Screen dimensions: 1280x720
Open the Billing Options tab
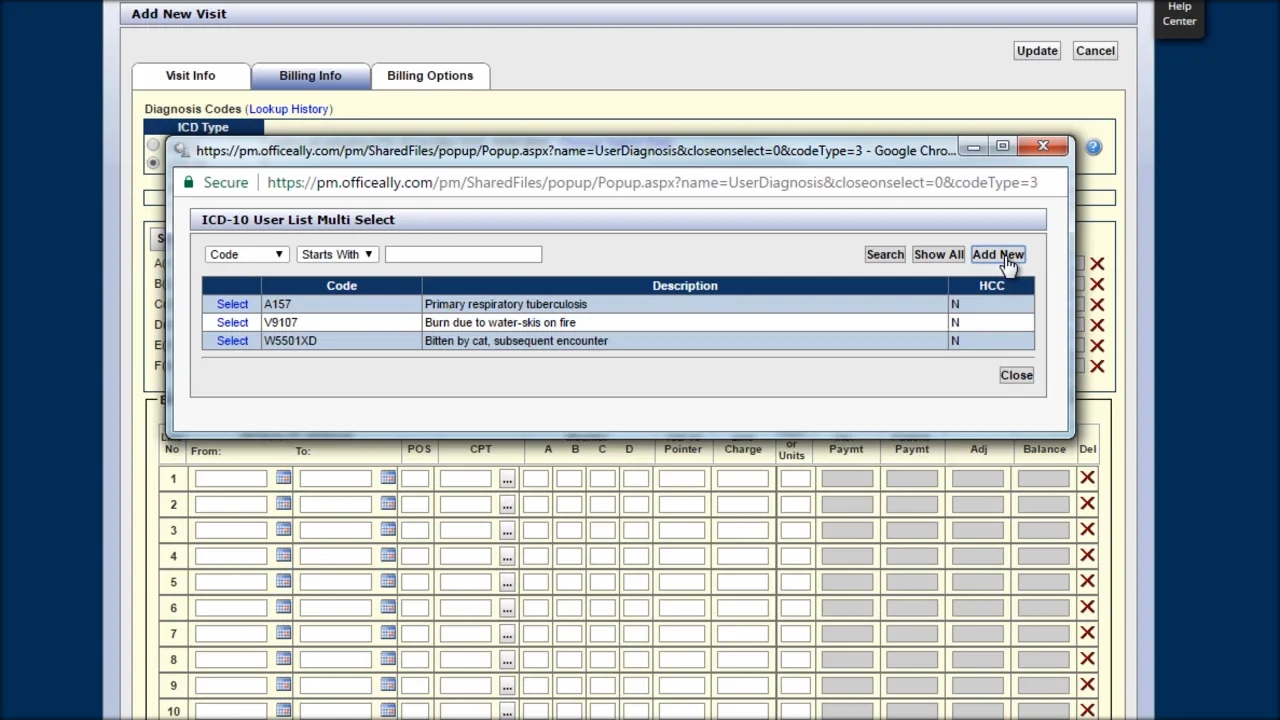[x=430, y=76]
